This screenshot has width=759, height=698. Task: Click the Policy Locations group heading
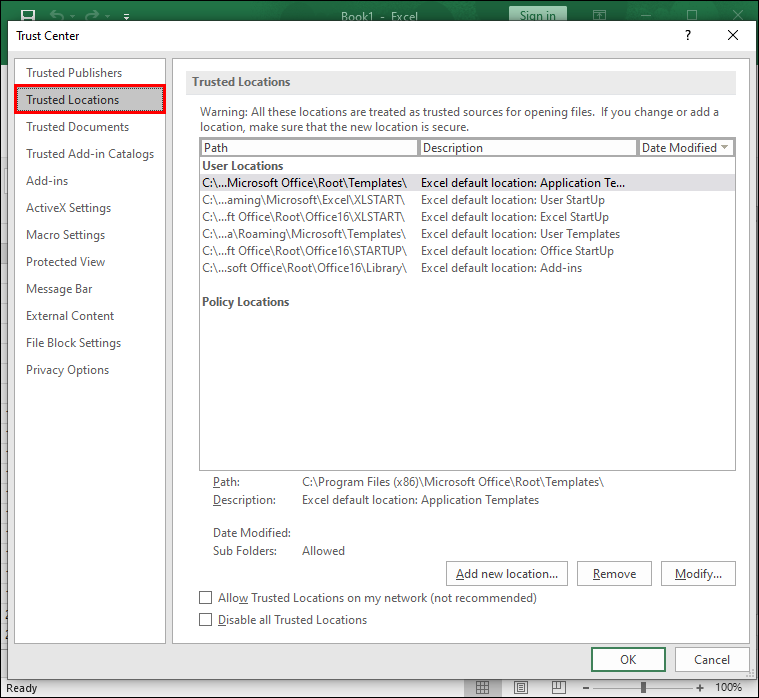click(245, 302)
